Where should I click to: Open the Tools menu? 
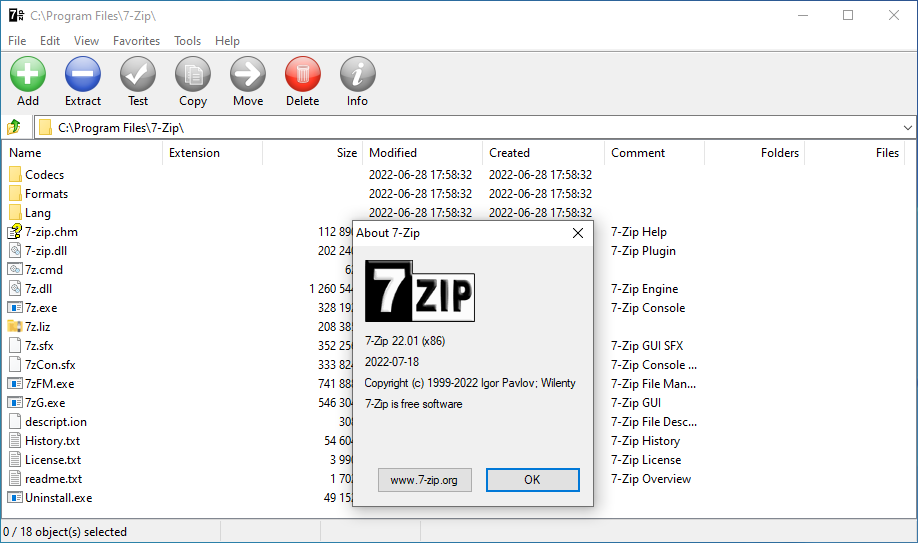point(187,41)
